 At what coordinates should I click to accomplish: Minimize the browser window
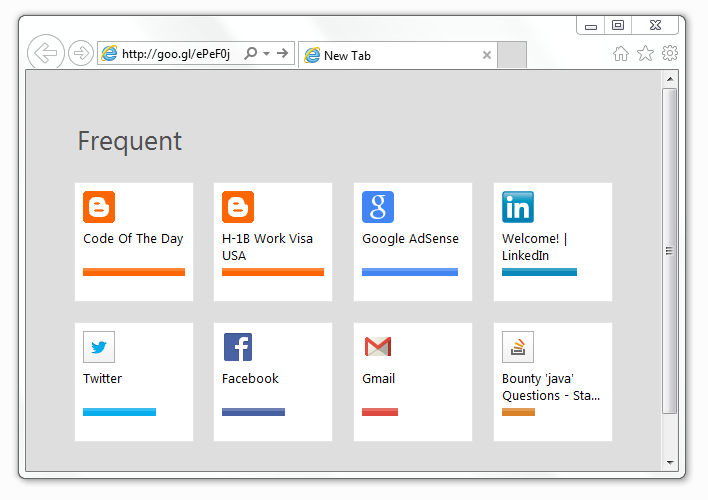pyautogui.click(x=591, y=25)
